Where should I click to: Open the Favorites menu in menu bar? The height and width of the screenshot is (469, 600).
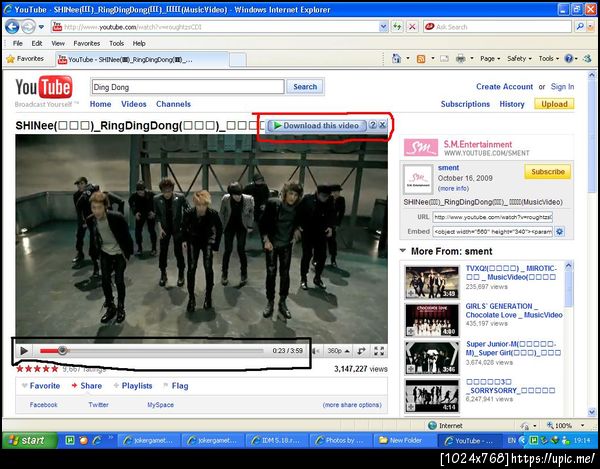[86, 43]
